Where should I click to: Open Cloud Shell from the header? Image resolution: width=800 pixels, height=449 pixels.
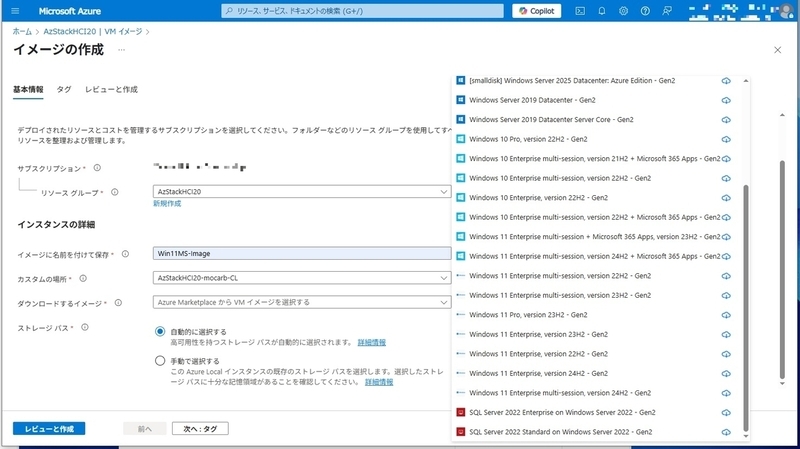pos(580,11)
